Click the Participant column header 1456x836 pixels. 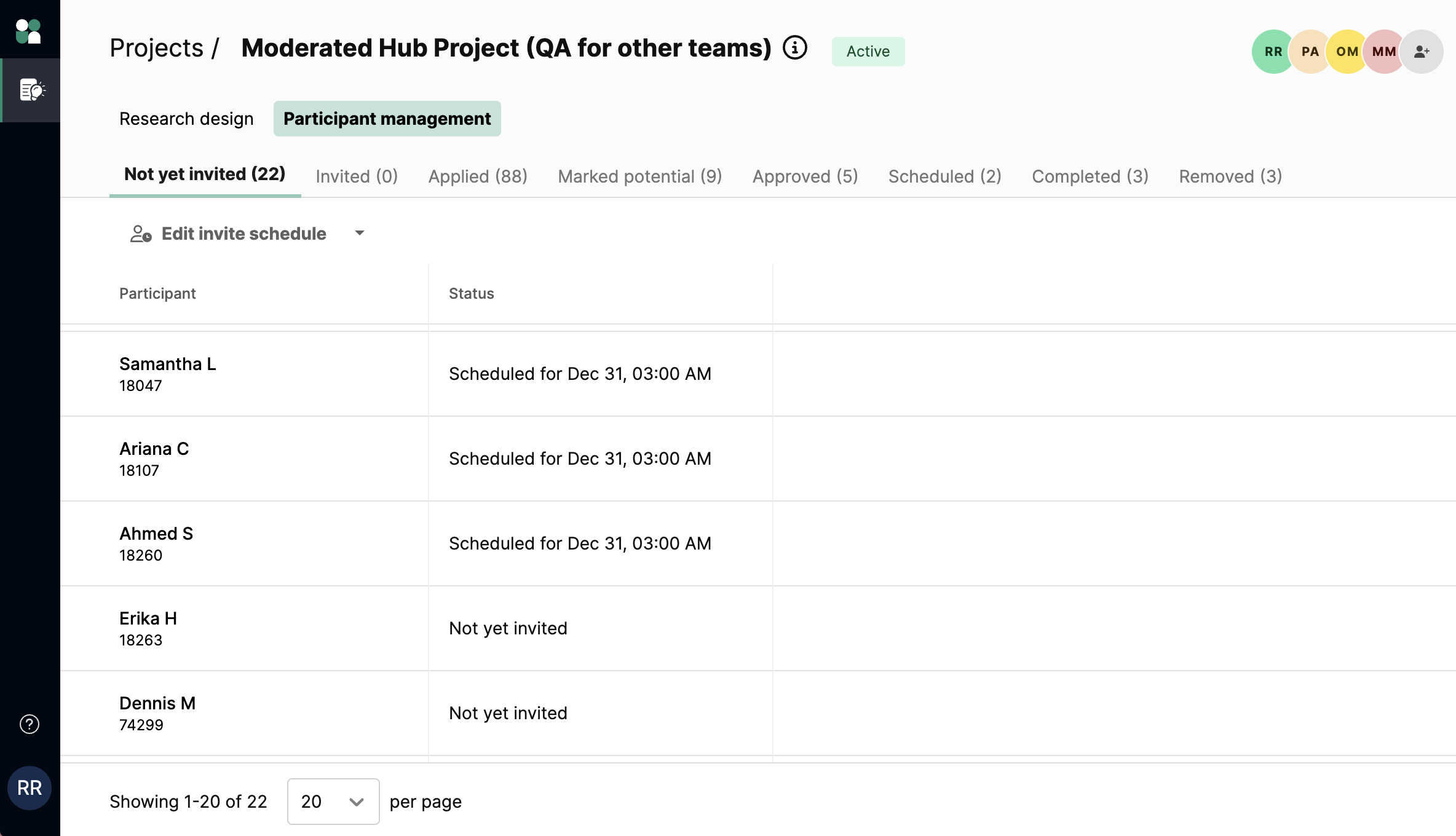[x=157, y=293]
